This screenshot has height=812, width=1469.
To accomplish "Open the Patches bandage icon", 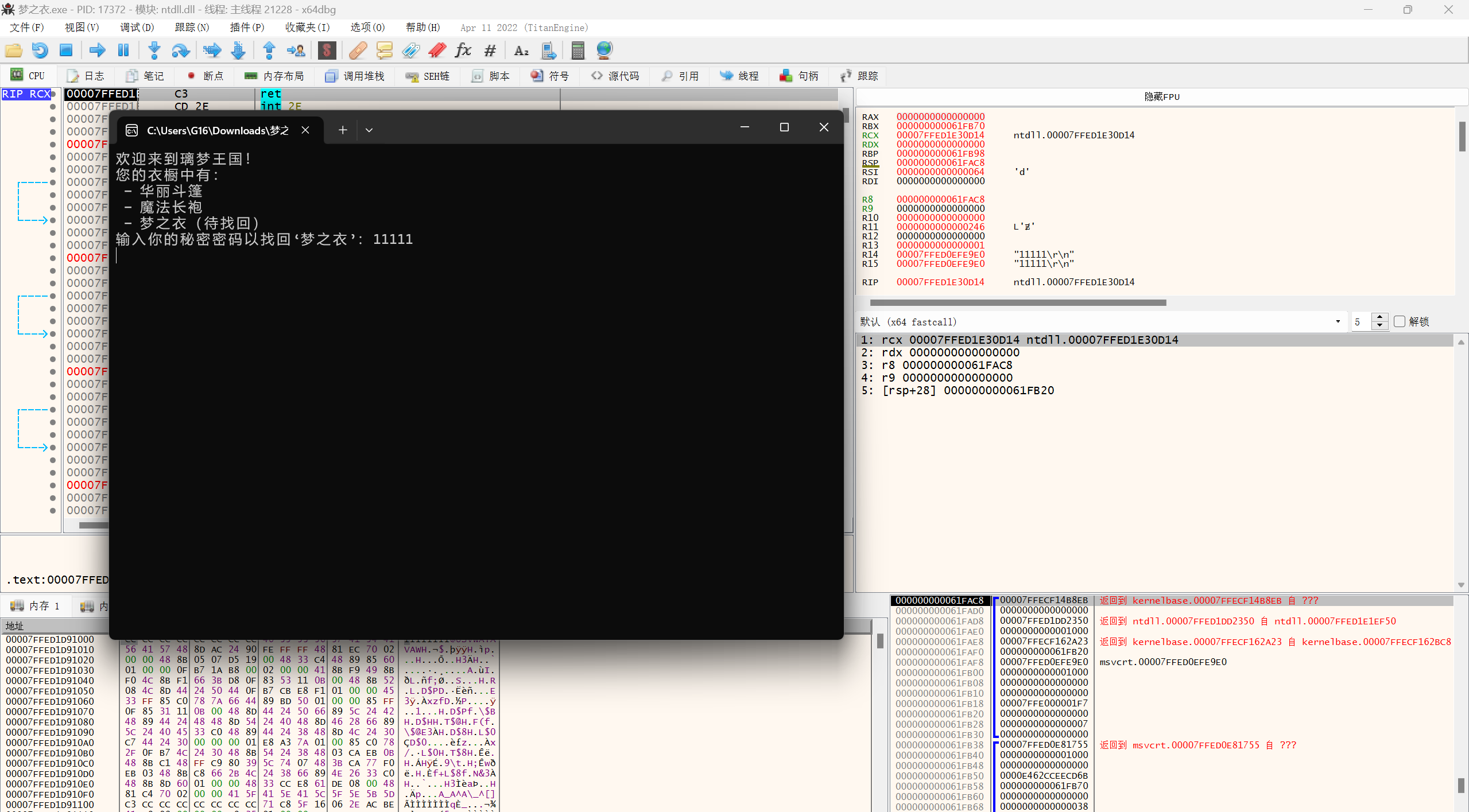I will (358, 50).
